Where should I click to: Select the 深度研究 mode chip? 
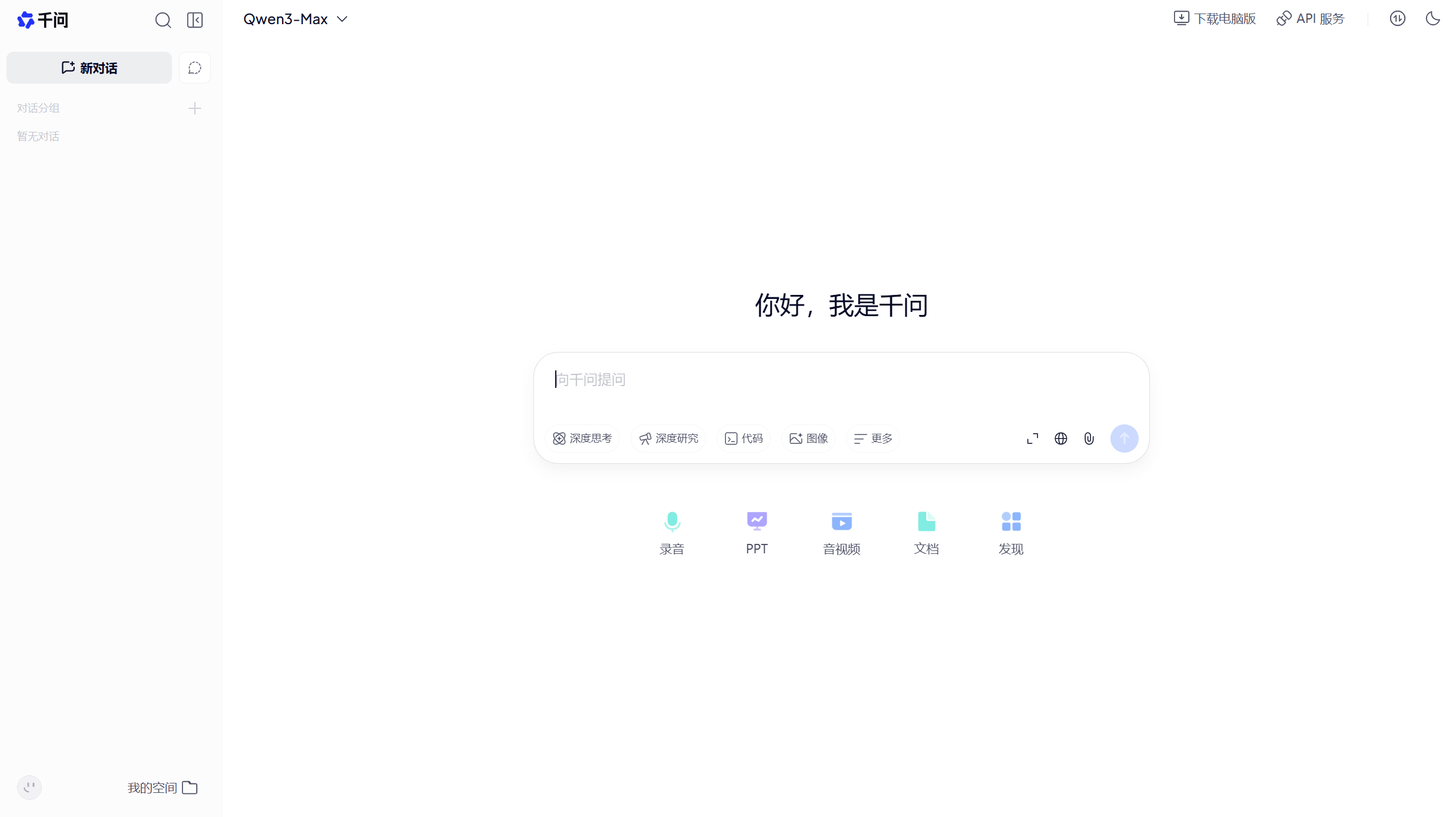(x=668, y=439)
